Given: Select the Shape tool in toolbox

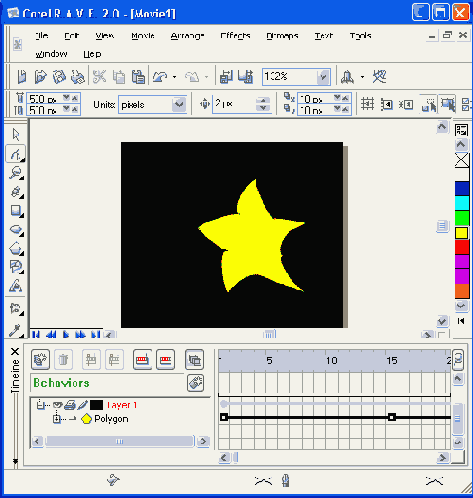Looking at the screenshot, I should point(15,154).
